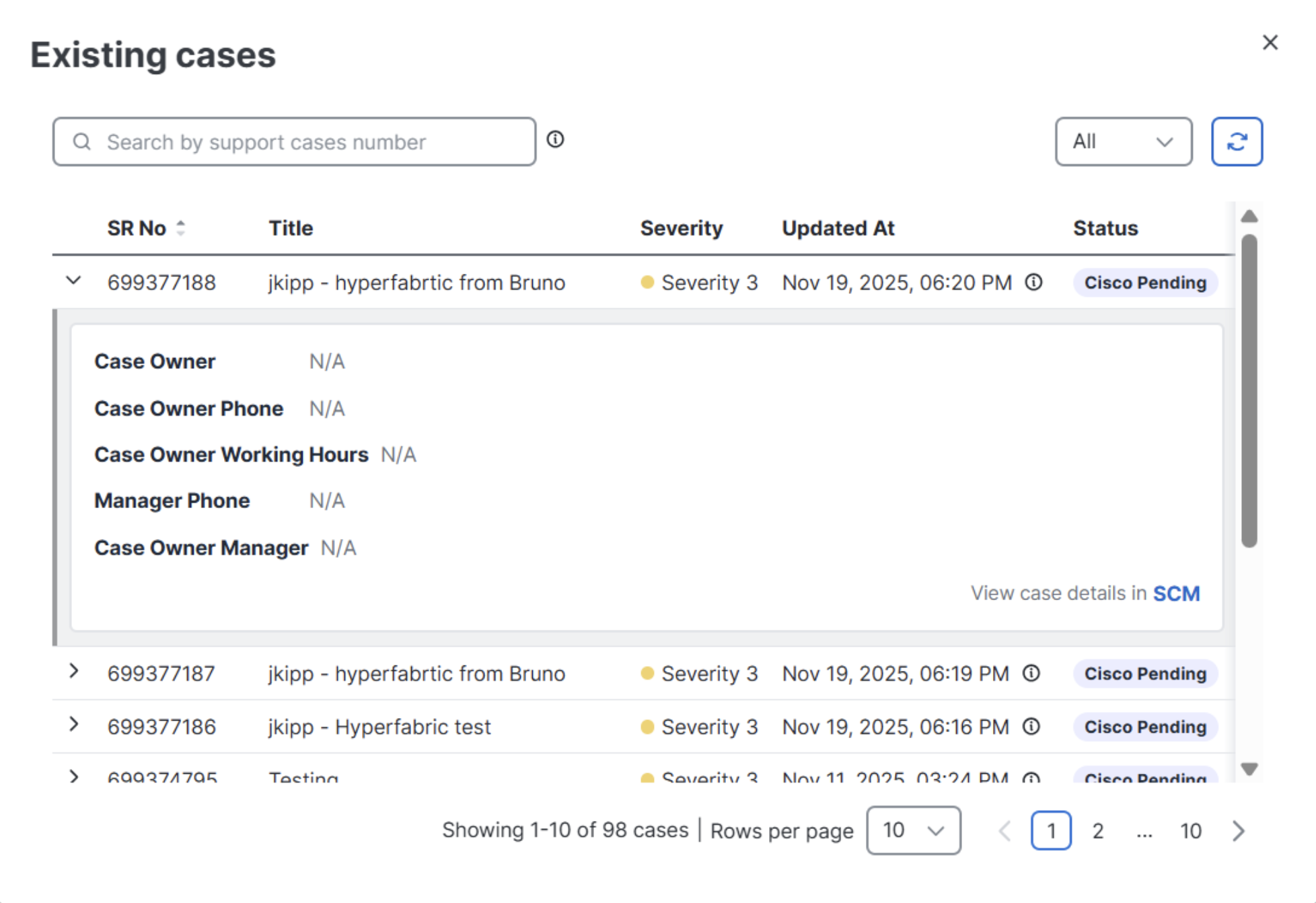Click the search by support cases field

pos(295,142)
